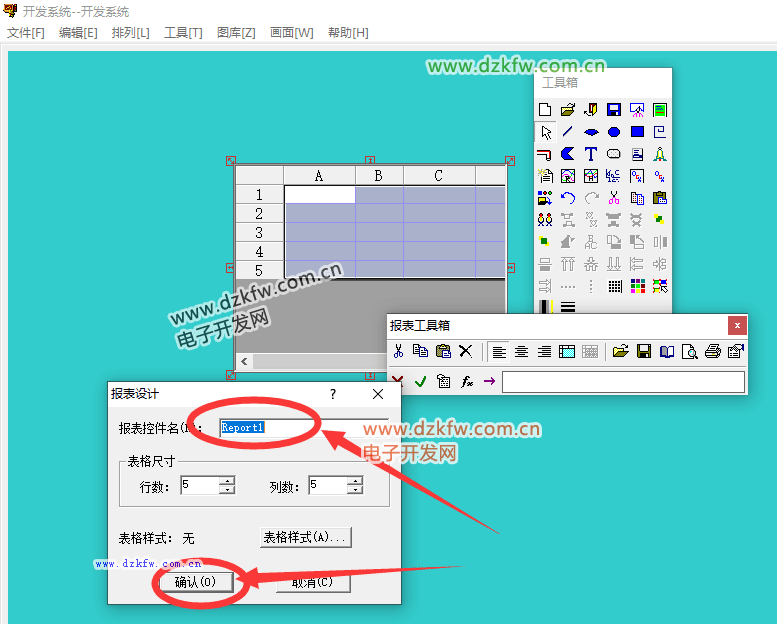The height and width of the screenshot is (624, 777).
Task: Toggle right alignment in report toolbar
Action: [x=545, y=351]
